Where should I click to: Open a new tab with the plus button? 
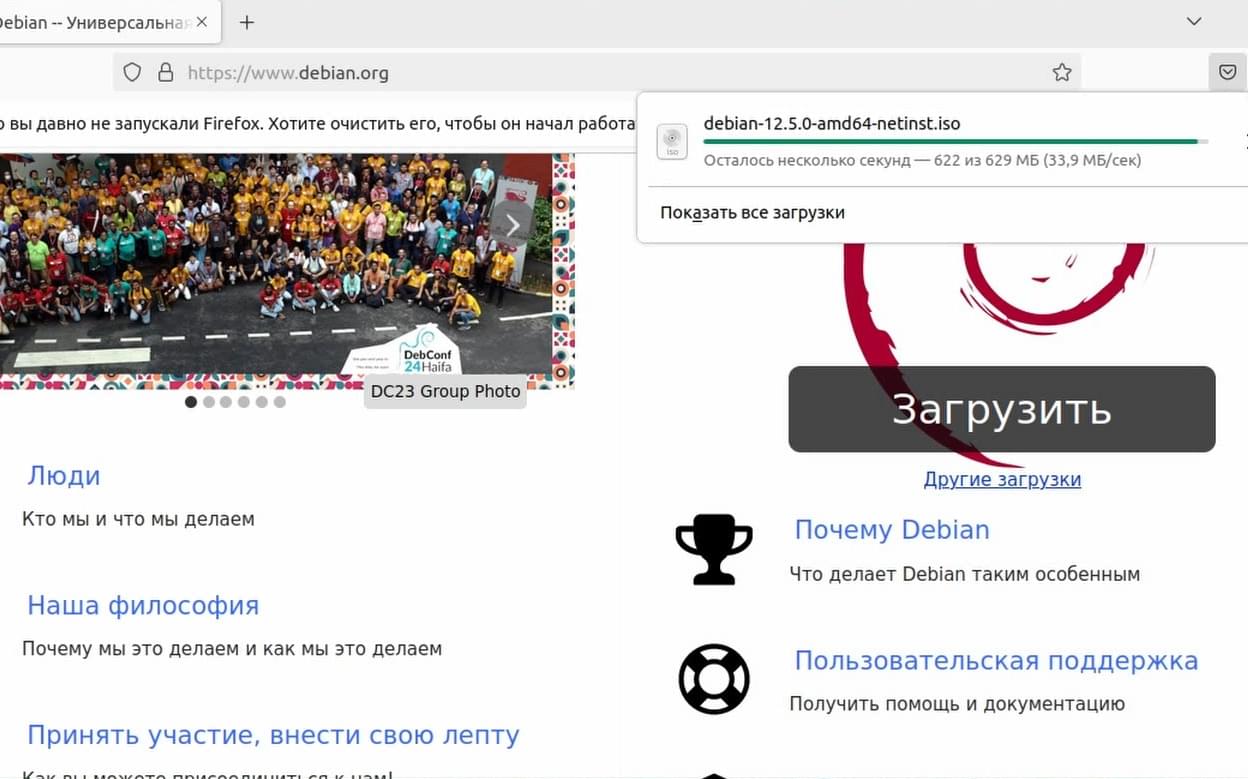(x=247, y=22)
